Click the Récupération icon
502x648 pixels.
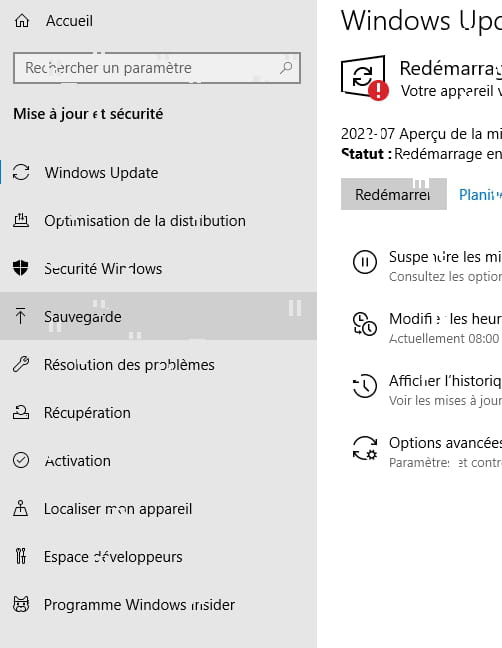(x=21, y=412)
